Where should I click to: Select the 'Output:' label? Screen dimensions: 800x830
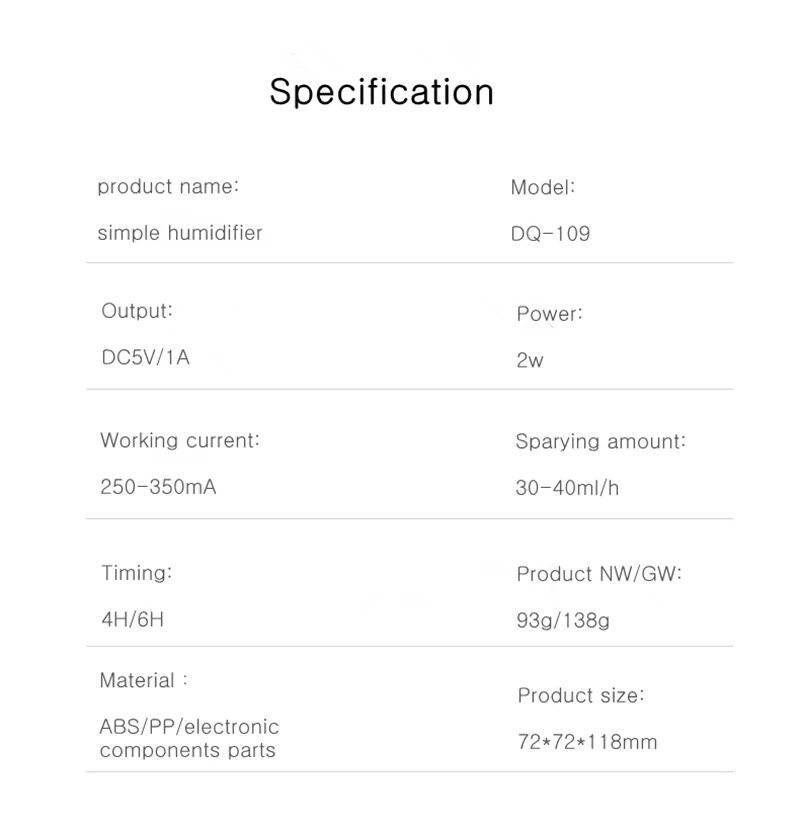coord(137,311)
